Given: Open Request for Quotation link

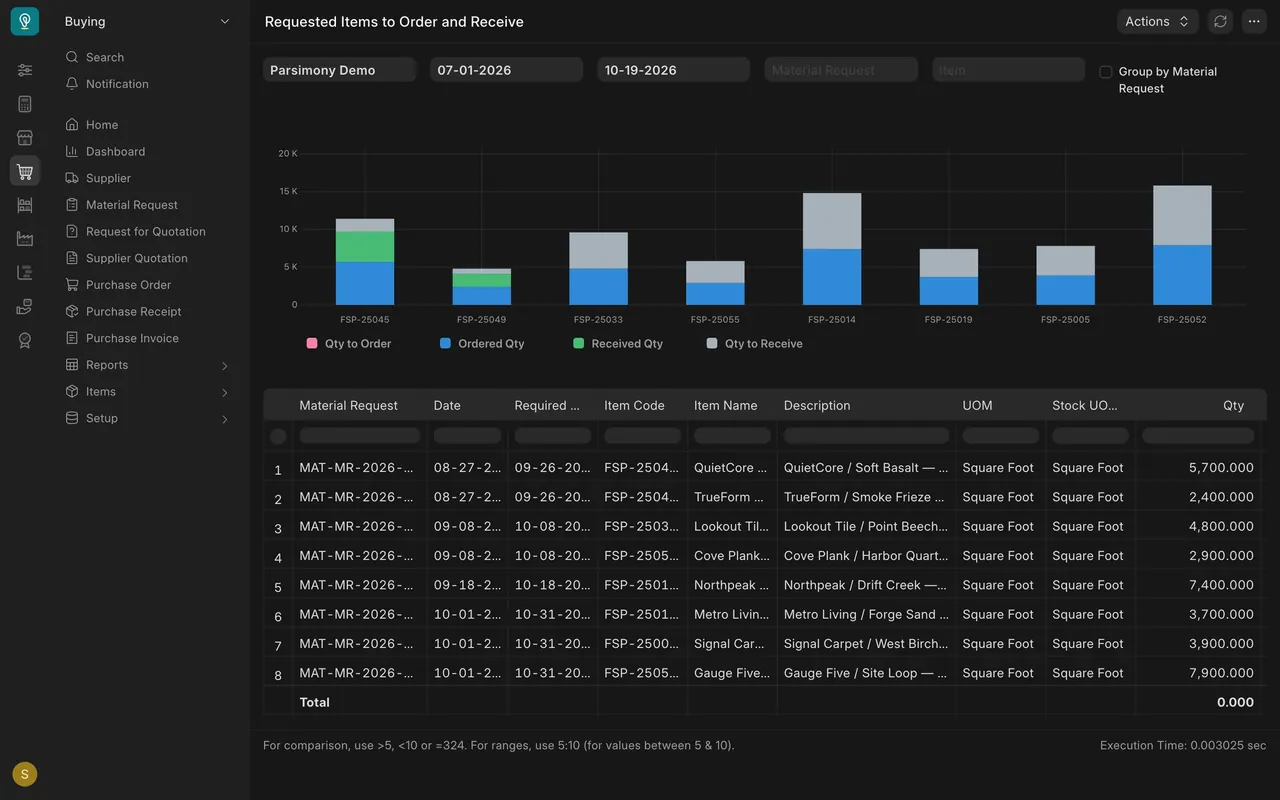Looking at the screenshot, I should click(148, 231).
